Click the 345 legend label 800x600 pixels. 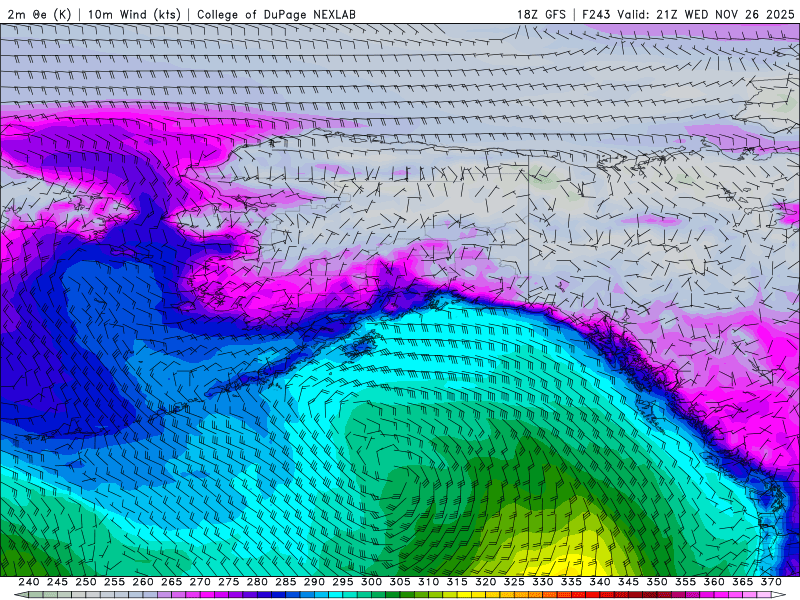[629, 582]
